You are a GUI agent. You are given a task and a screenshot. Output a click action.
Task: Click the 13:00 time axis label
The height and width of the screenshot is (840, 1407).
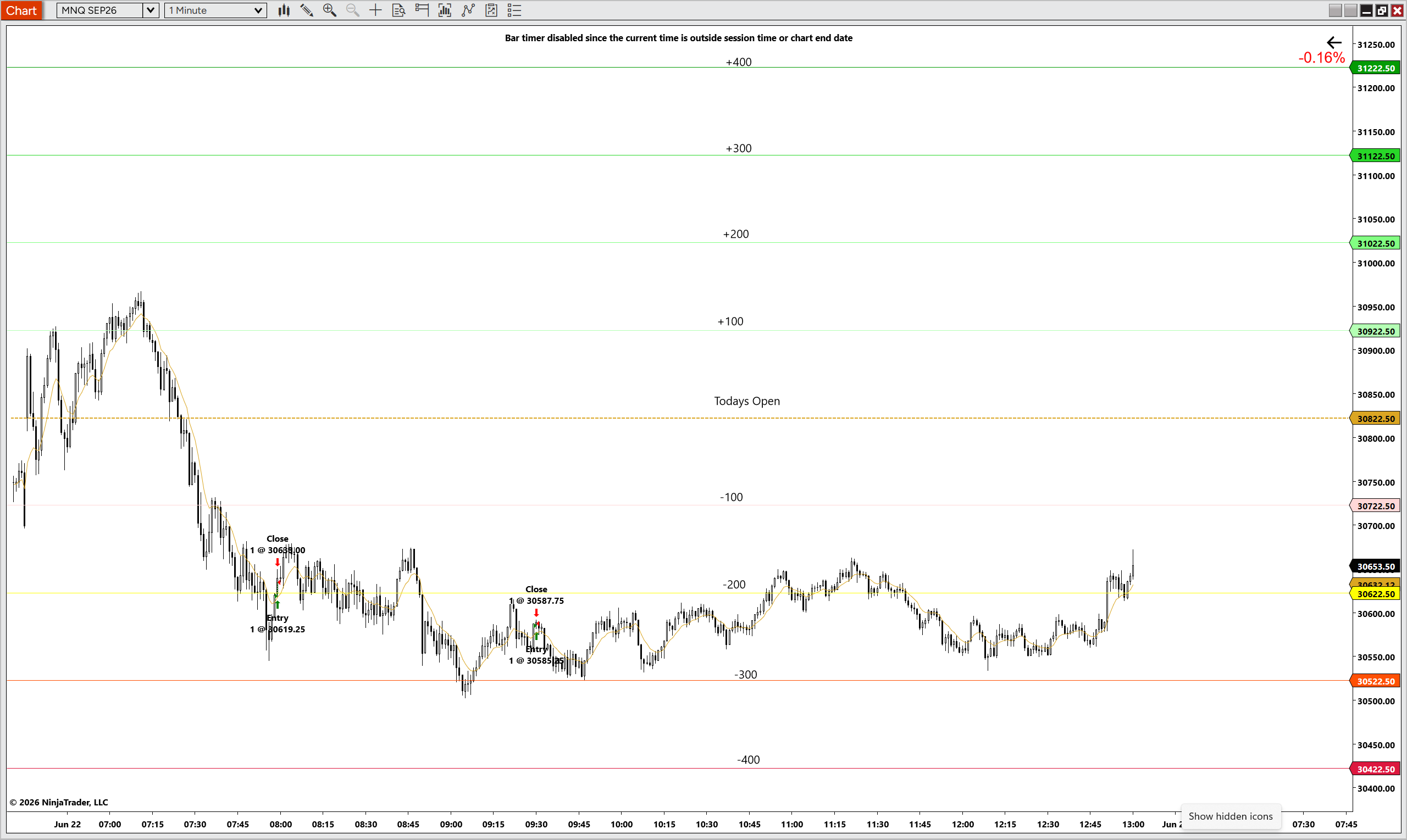[x=1133, y=824]
